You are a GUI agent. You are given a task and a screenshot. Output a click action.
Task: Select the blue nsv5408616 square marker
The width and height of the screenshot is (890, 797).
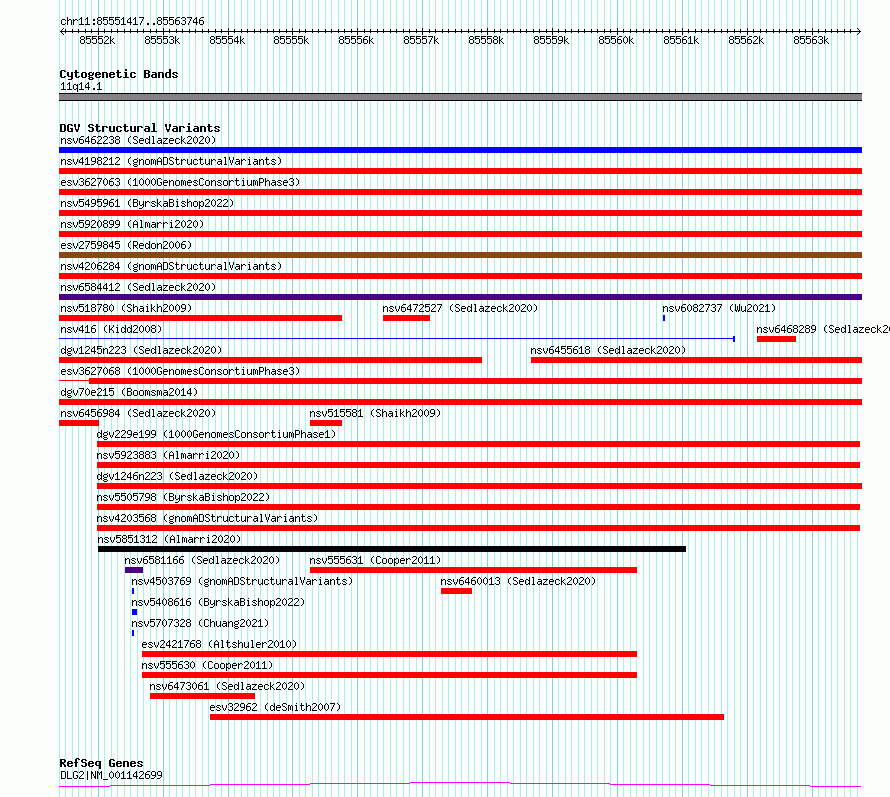click(135, 613)
